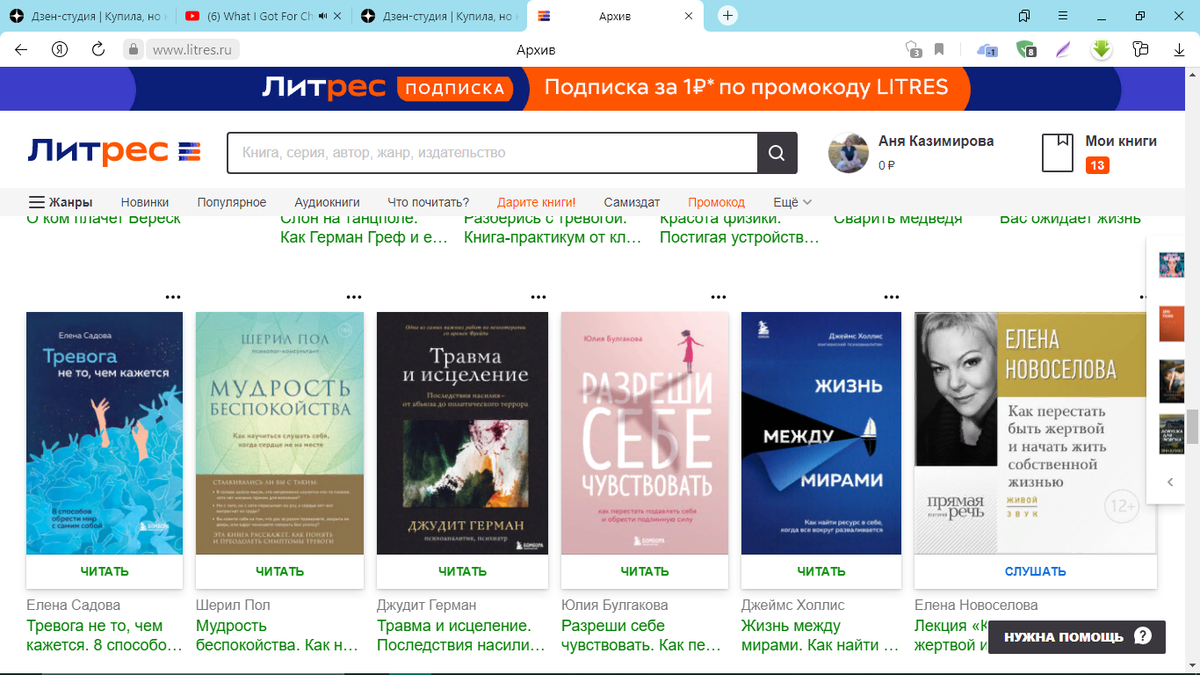This screenshot has width=1200, height=675.
Task: Open the three-dot menu above Жизнь между мирами
Action: tap(892, 297)
